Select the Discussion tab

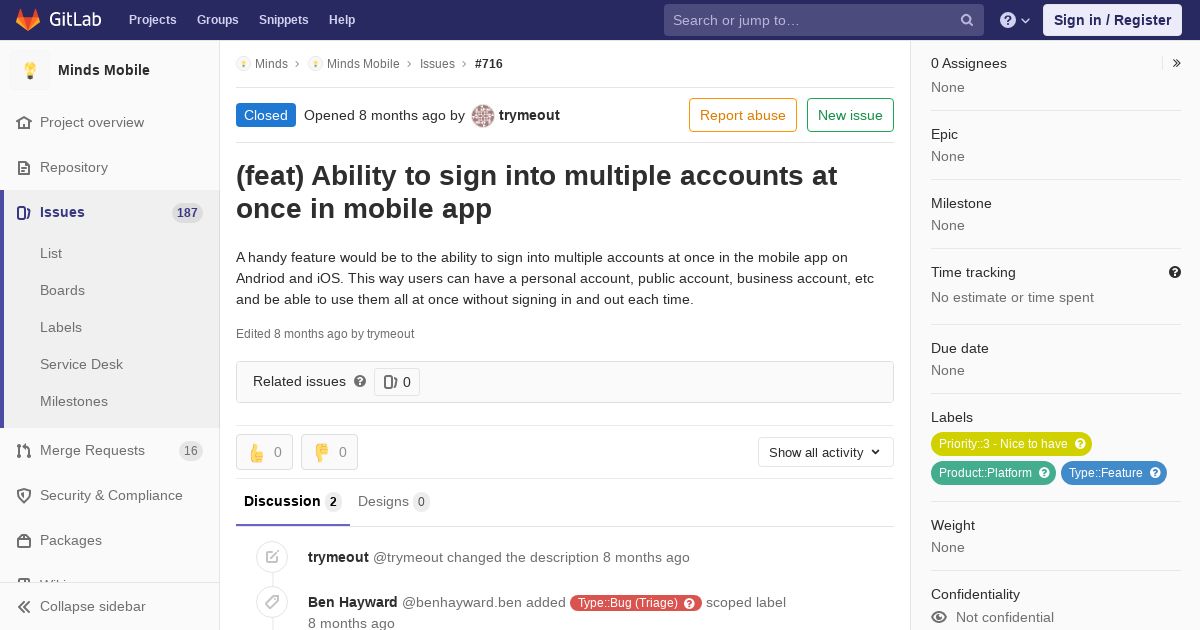pyautogui.click(x=292, y=501)
